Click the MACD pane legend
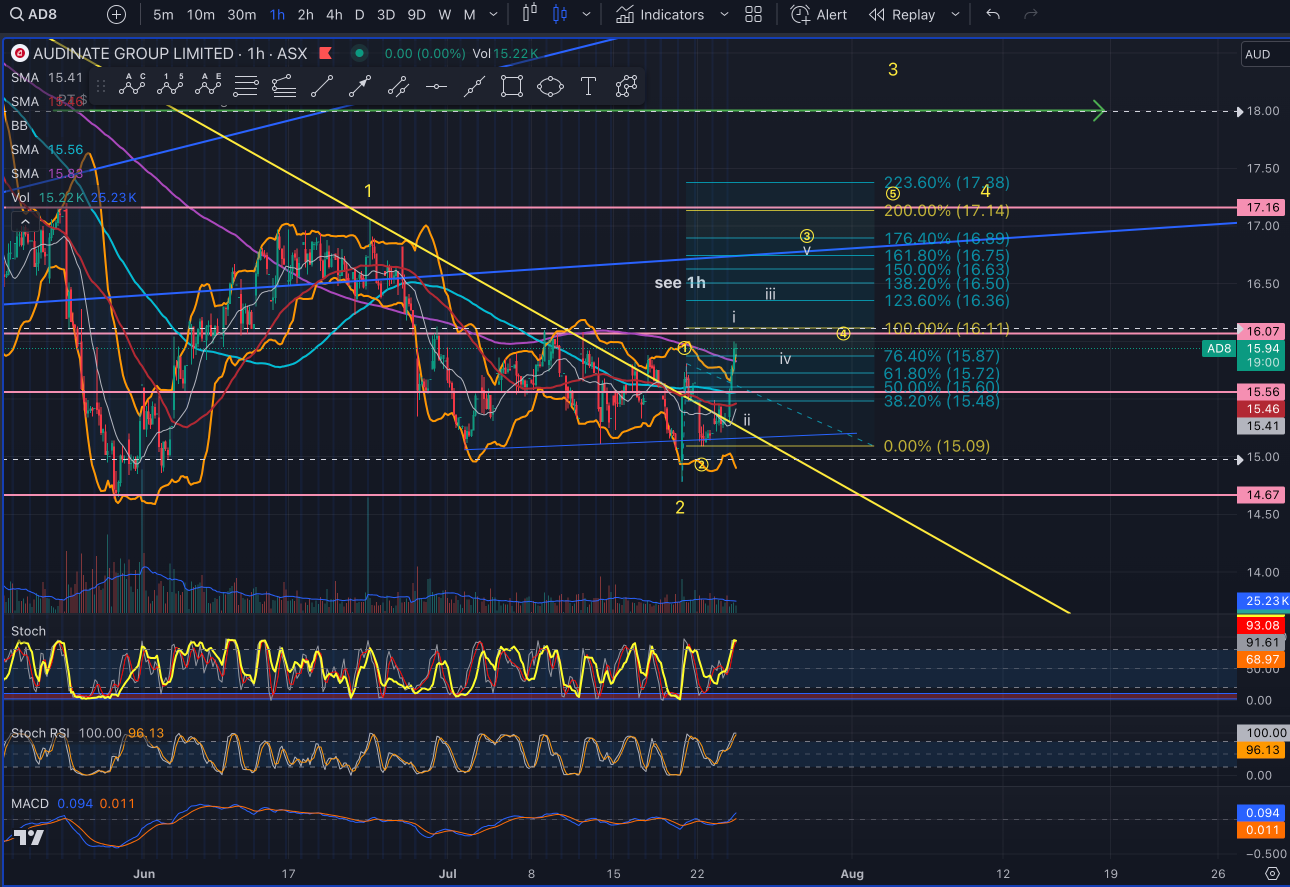 click(72, 803)
